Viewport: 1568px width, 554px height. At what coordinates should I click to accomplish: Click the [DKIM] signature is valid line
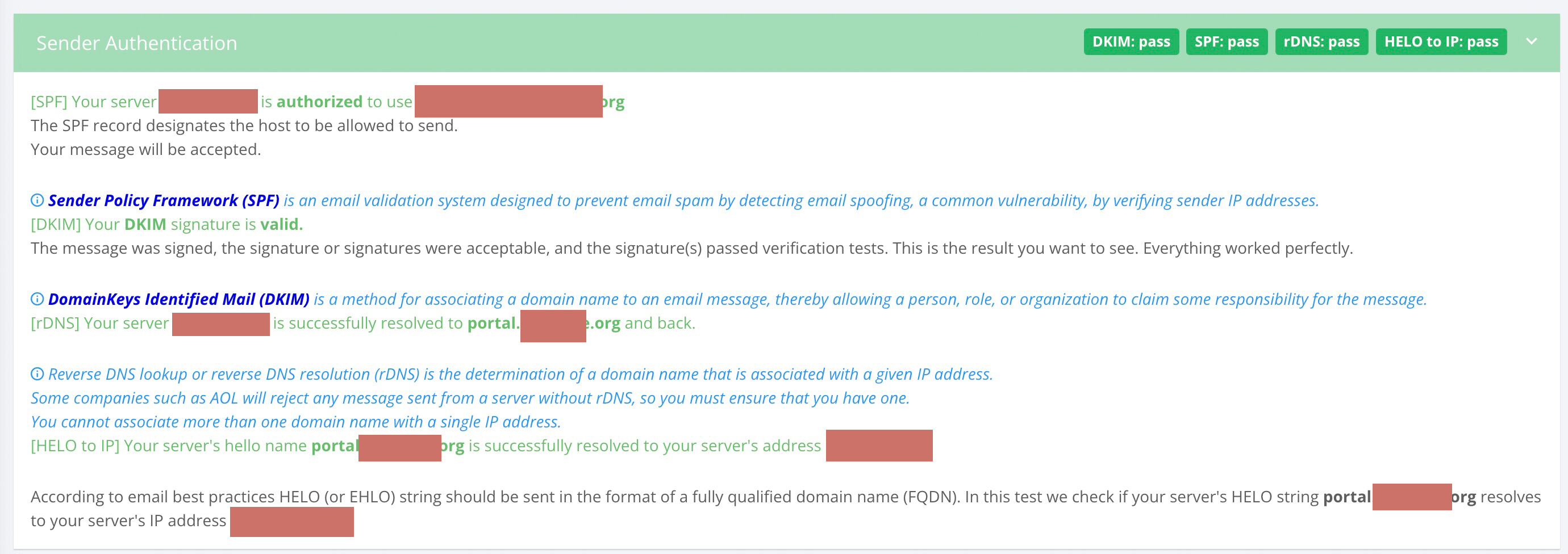(x=167, y=224)
